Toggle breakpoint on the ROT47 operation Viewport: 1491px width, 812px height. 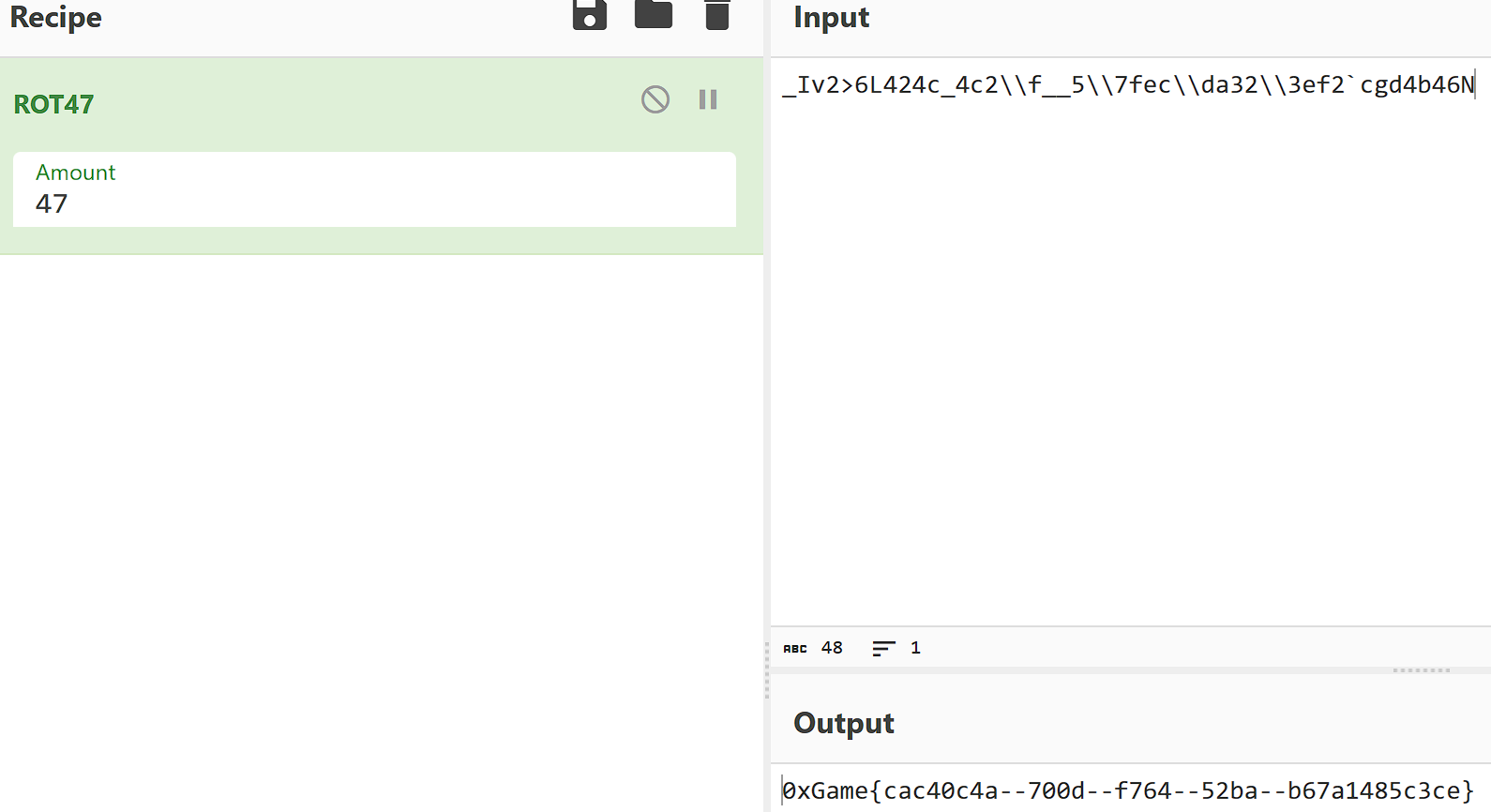pyautogui.click(x=708, y=99)
